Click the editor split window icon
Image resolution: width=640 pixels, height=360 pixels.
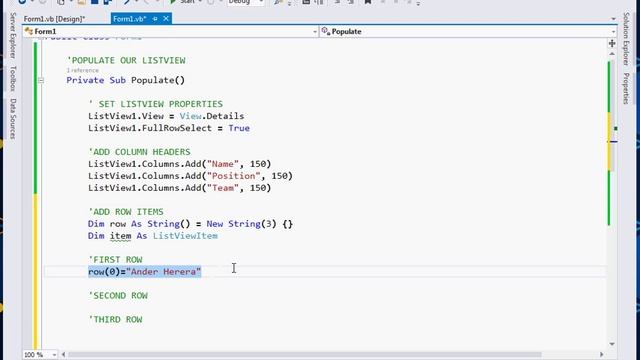coord(612,44)
